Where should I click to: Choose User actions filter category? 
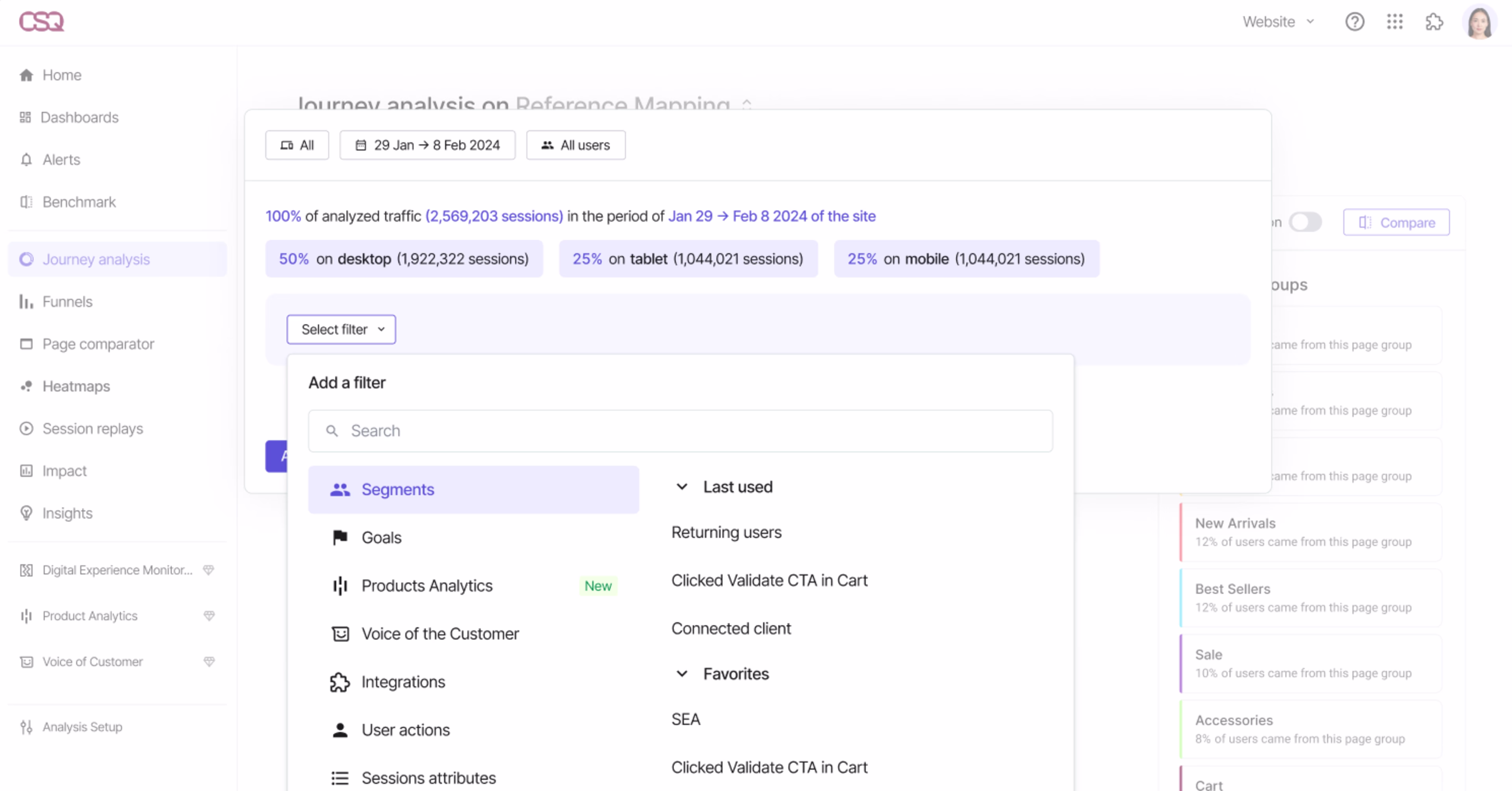(405, 729)
